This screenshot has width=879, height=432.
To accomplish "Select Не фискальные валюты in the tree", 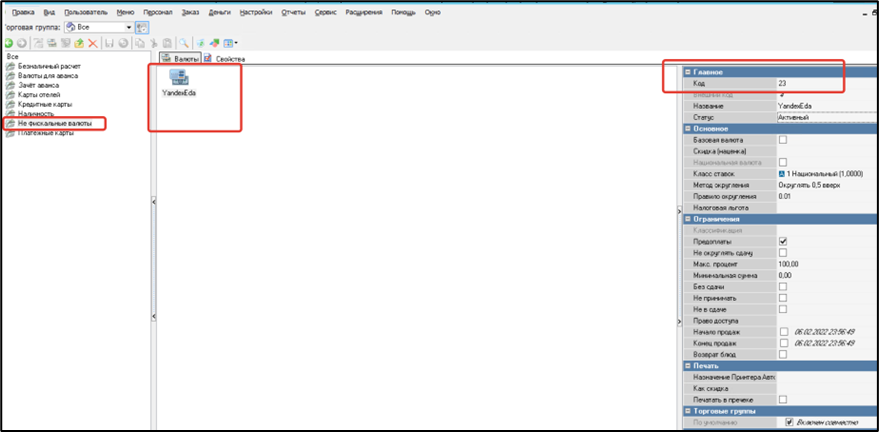I will [55, 123].
